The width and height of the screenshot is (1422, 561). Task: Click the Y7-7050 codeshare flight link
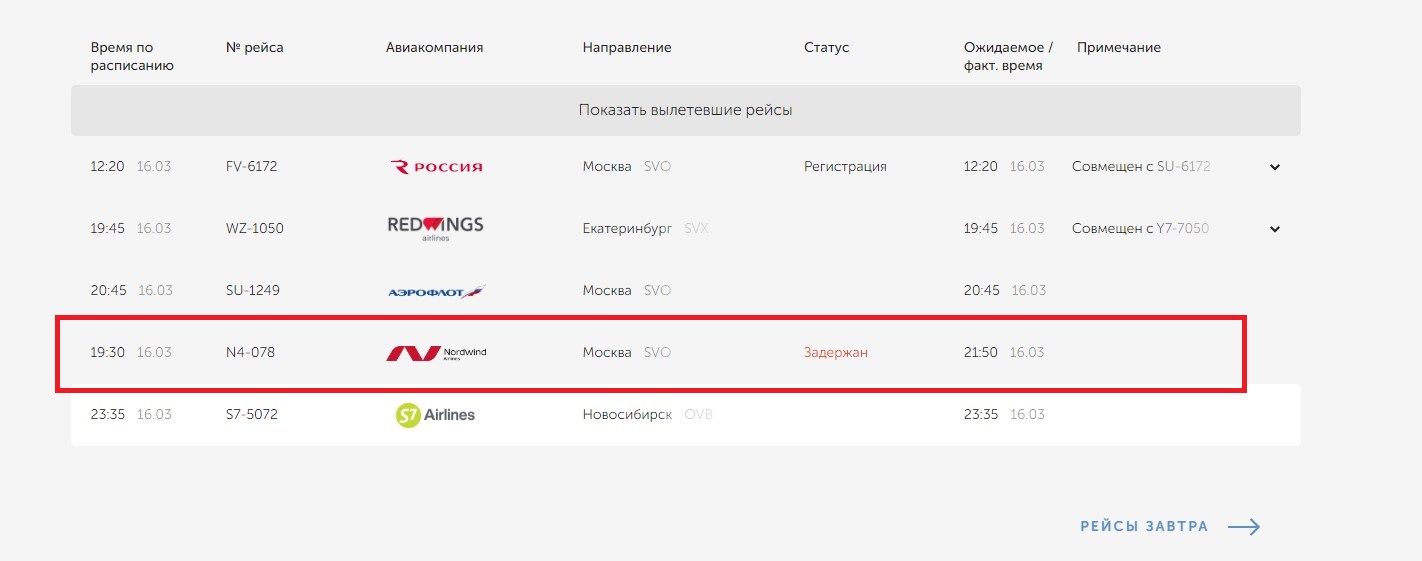pyautogui.click(x=1182, y=228)
